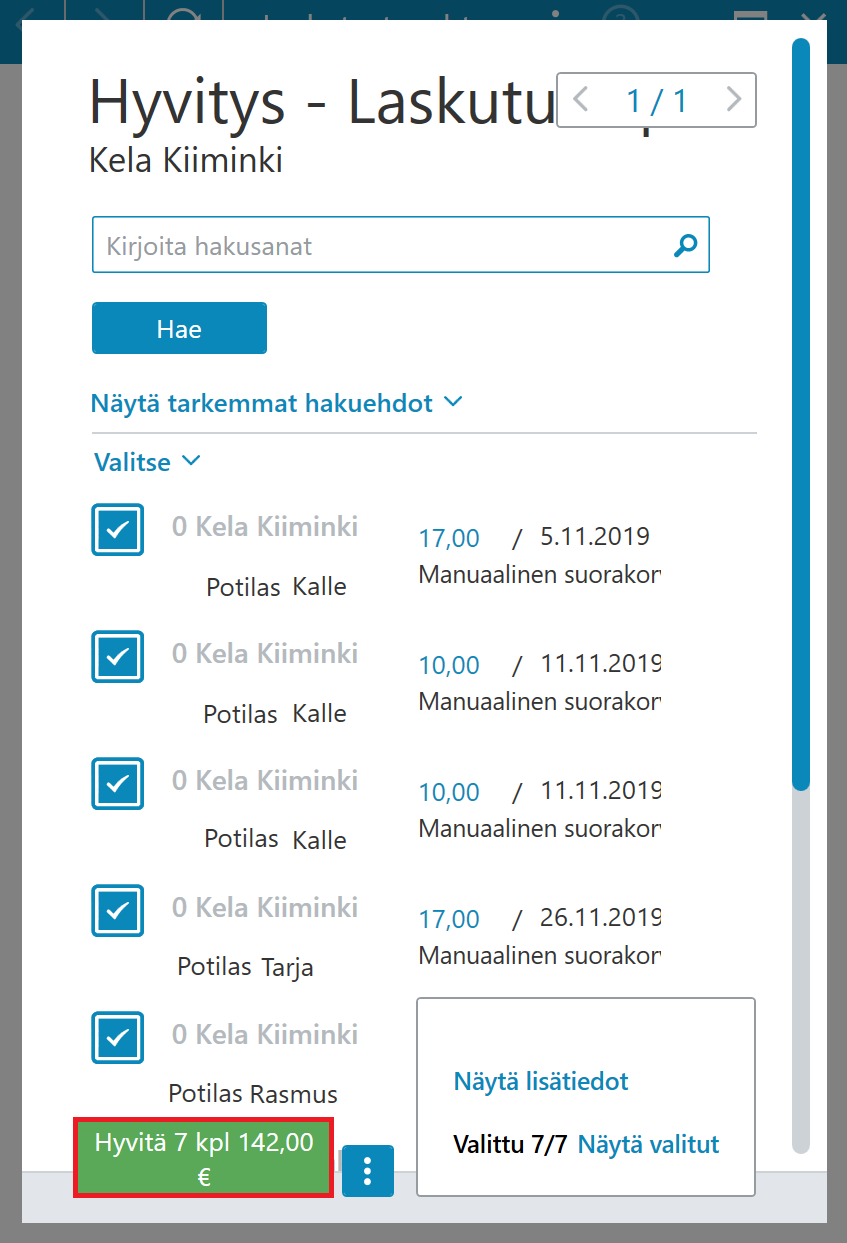Click Hyvitä 7 kpl 142,00 € button
The image size is (847, 1243).
[x=204, y=1158]
